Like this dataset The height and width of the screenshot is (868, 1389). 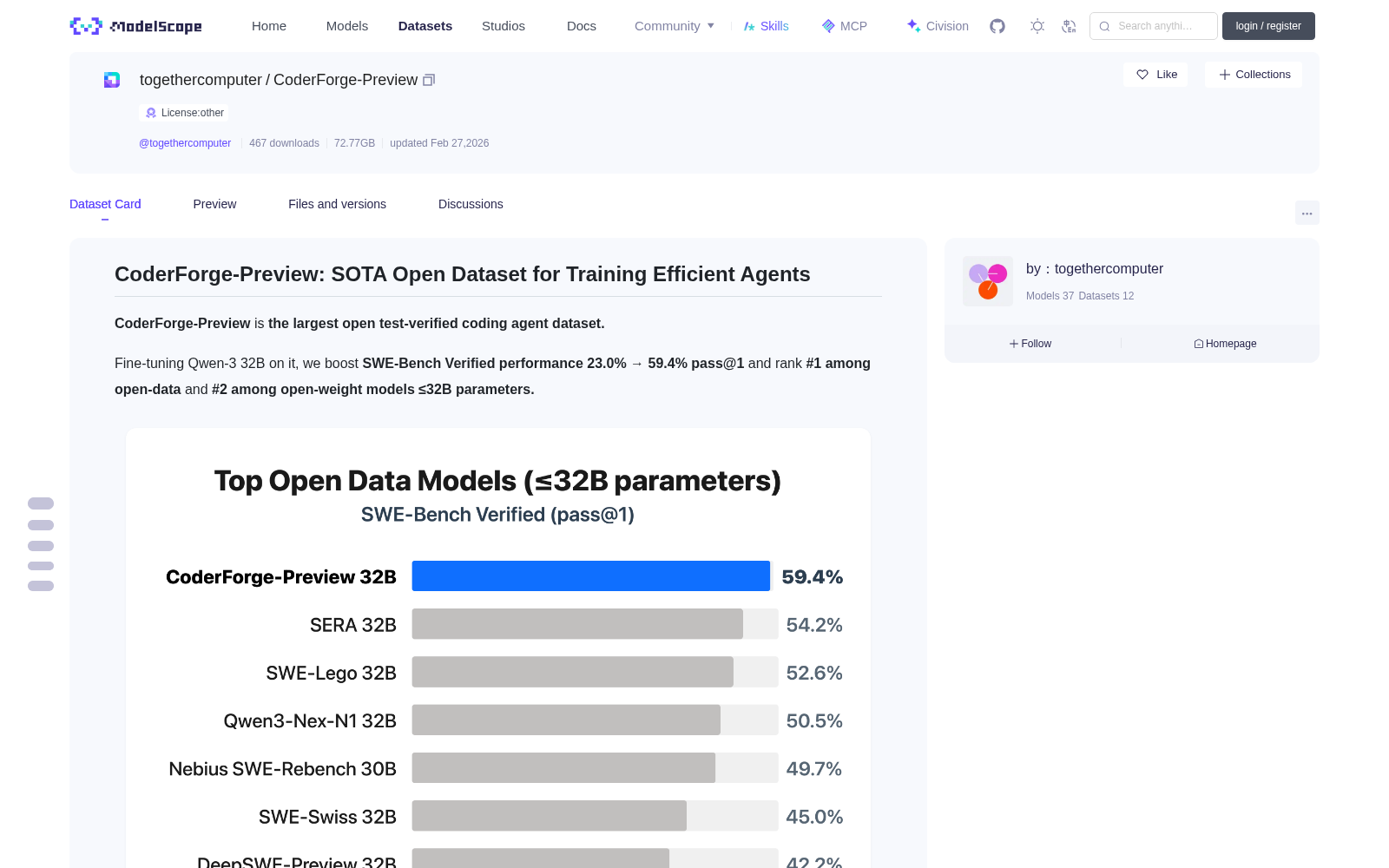point(1155,75)
